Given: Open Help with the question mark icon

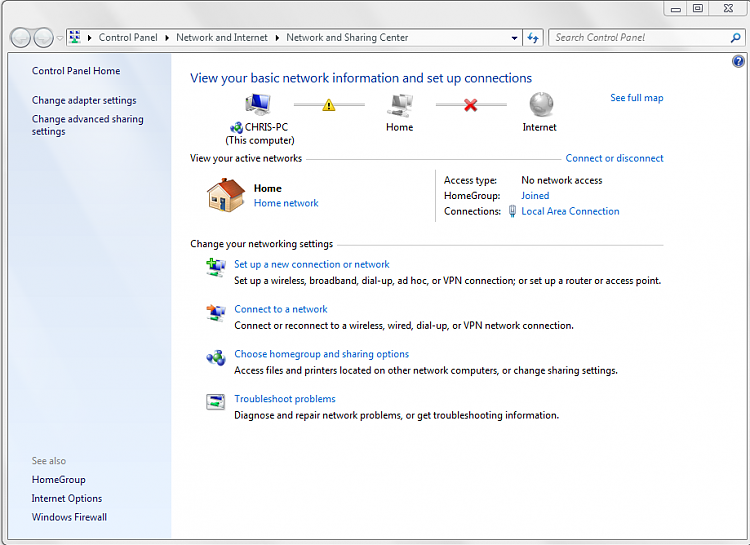Looking at the screenshot, I should [x=739, y=61].
